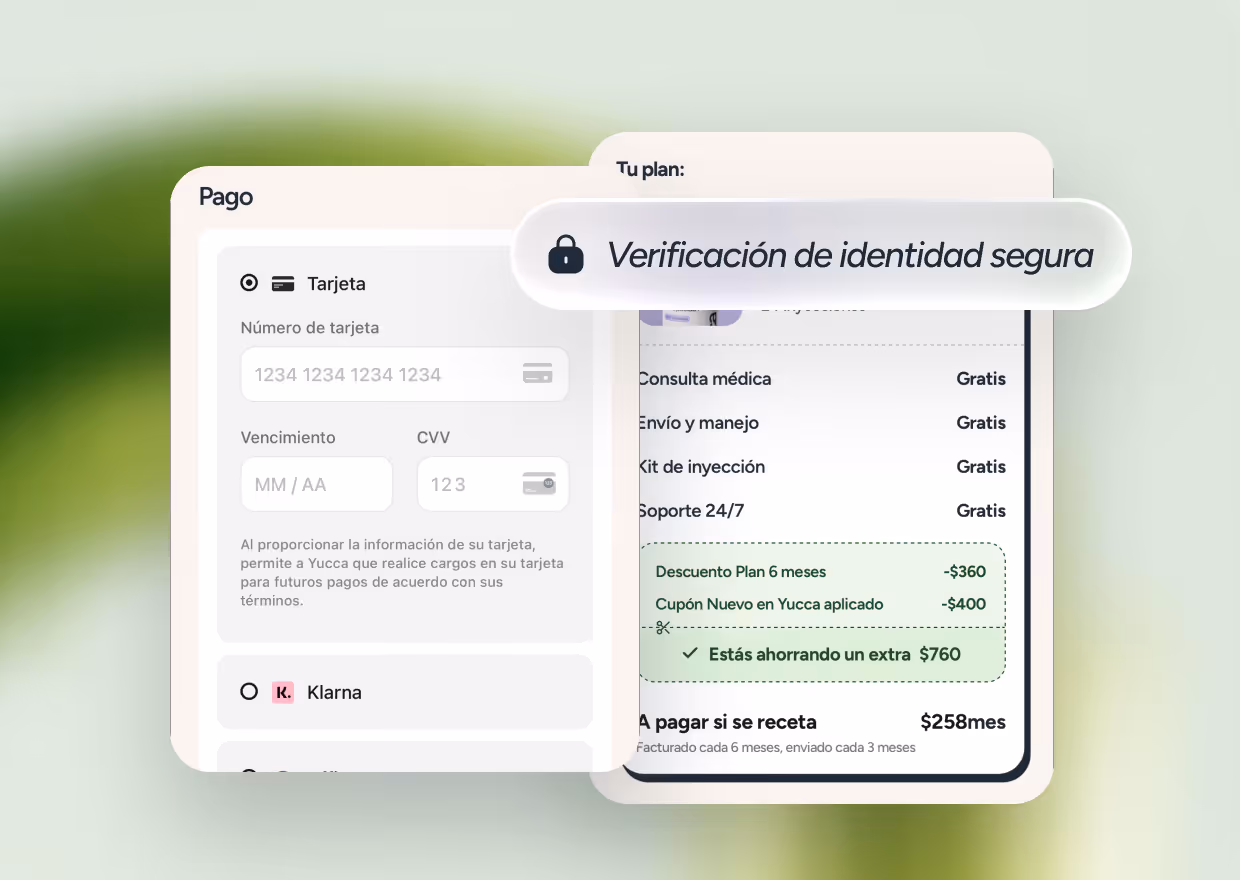Screen dimensions: 1240x880
Task: Focus the Número de tarjeta input field
Action: point(405,374)
